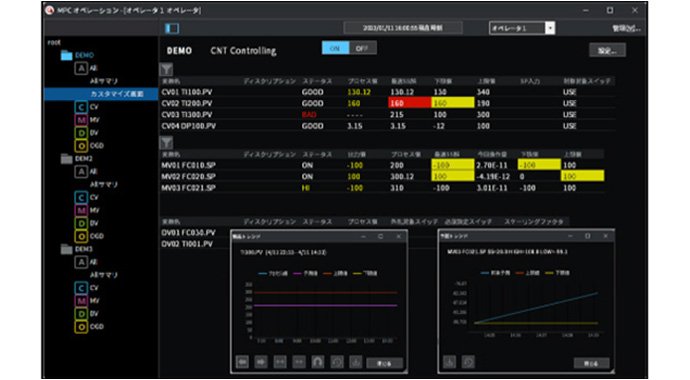Click compress-horizontal arrows icon in TI300.PV trend window

[x=299, y=362]
